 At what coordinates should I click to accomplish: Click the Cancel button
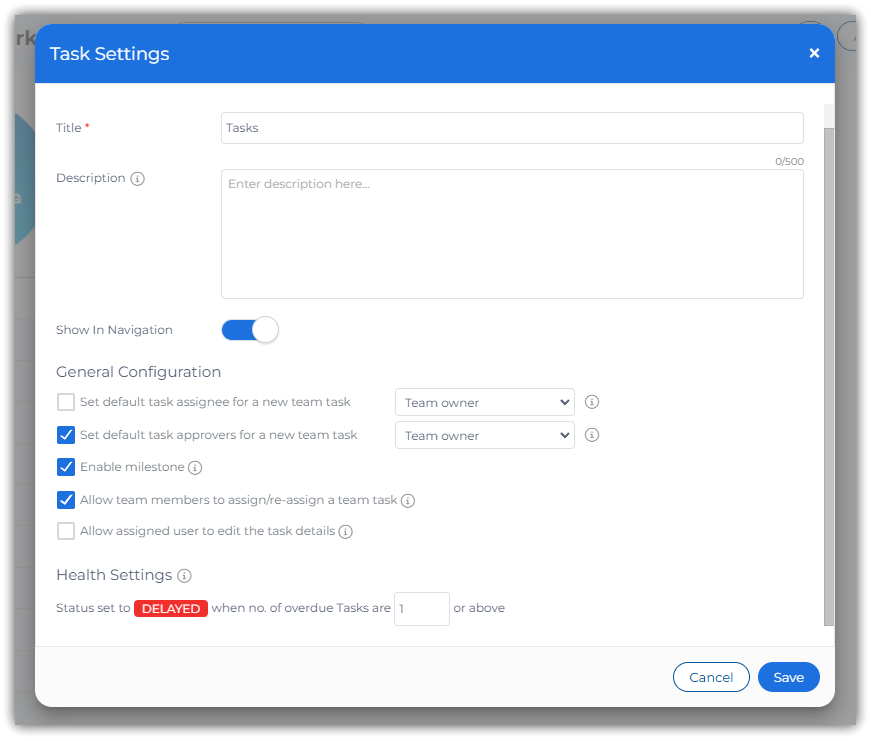pyautogui.click(x=711, y=677)
